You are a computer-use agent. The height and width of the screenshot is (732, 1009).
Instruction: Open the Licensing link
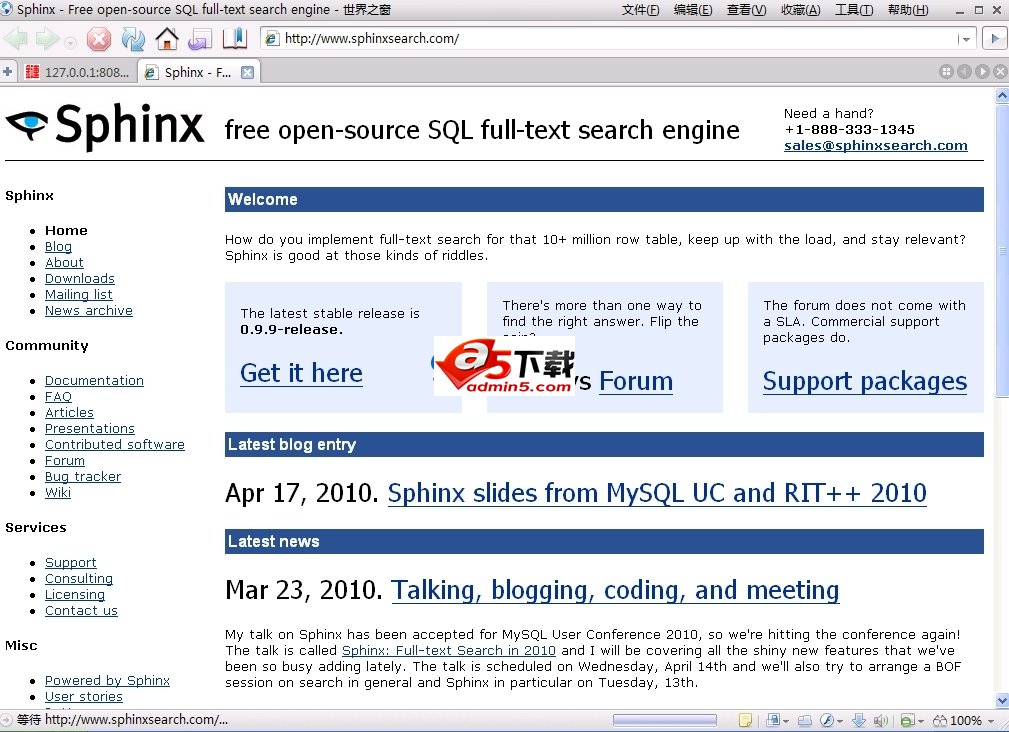[75, 595]
